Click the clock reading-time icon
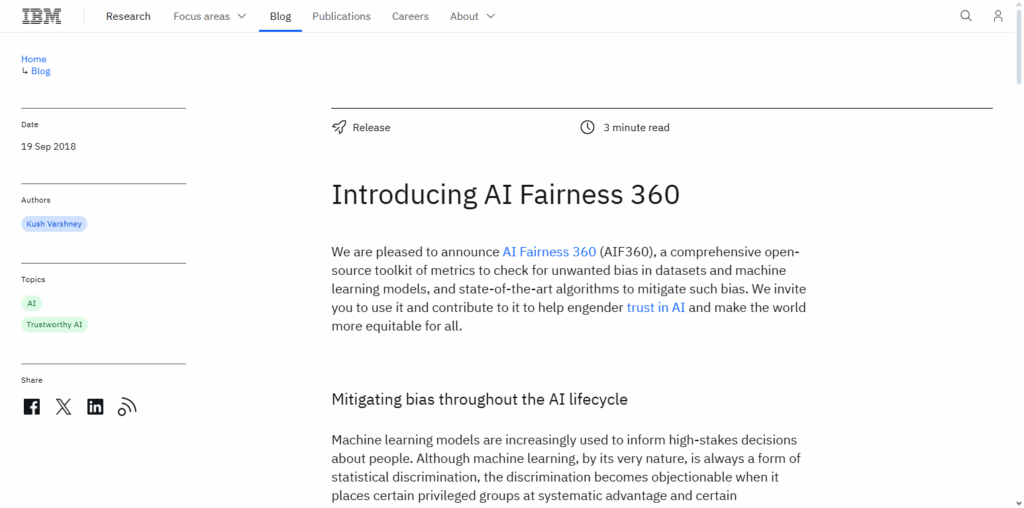Viewport: 1024px width, 508px height. coord(587,127)
